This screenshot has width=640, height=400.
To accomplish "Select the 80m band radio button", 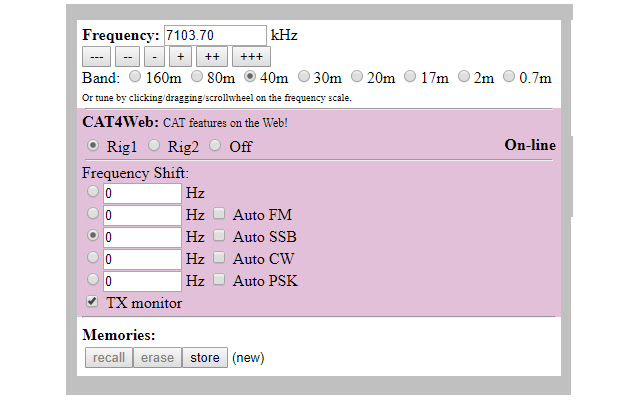I will pos(197,76).
